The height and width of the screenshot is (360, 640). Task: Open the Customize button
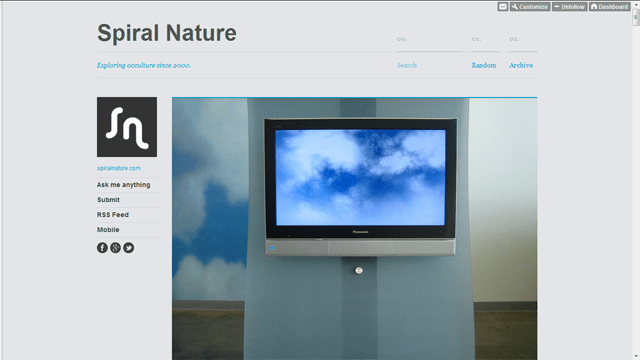point(530,7)
